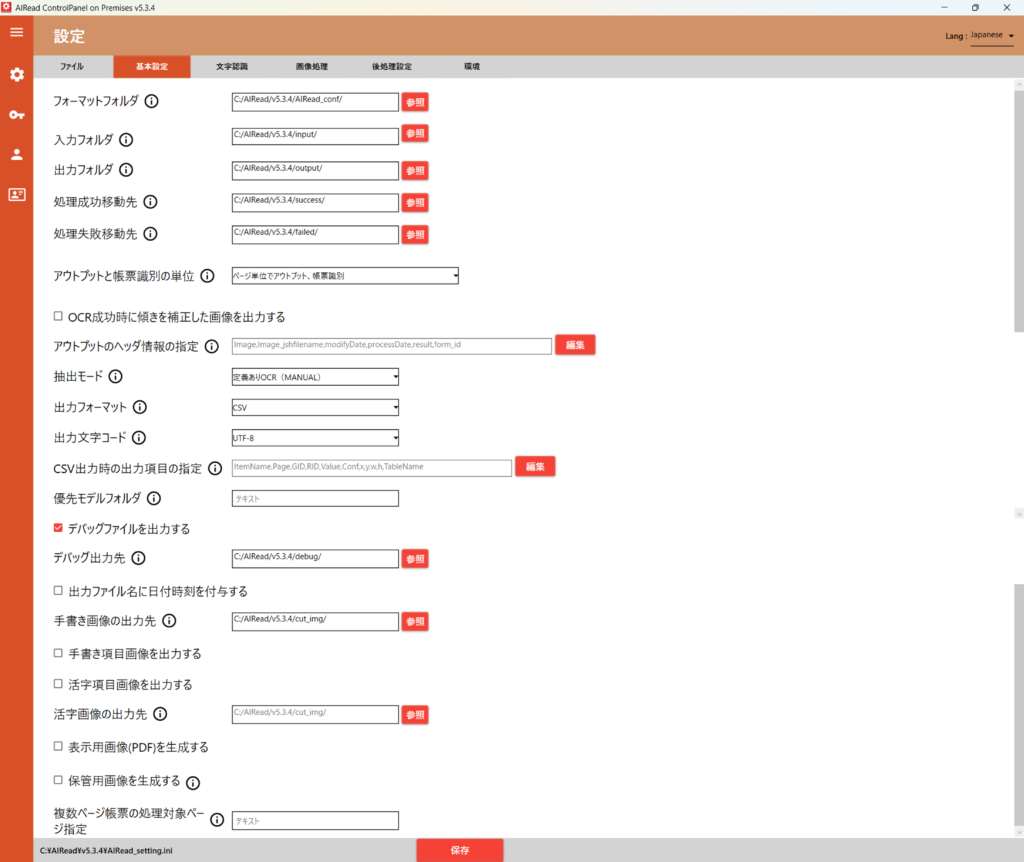Enable 出力ファイル名に日付時刻を付与する
The width and height of the screenshot is (1024, 862).
pyautogui.click(x=58, y=590)
